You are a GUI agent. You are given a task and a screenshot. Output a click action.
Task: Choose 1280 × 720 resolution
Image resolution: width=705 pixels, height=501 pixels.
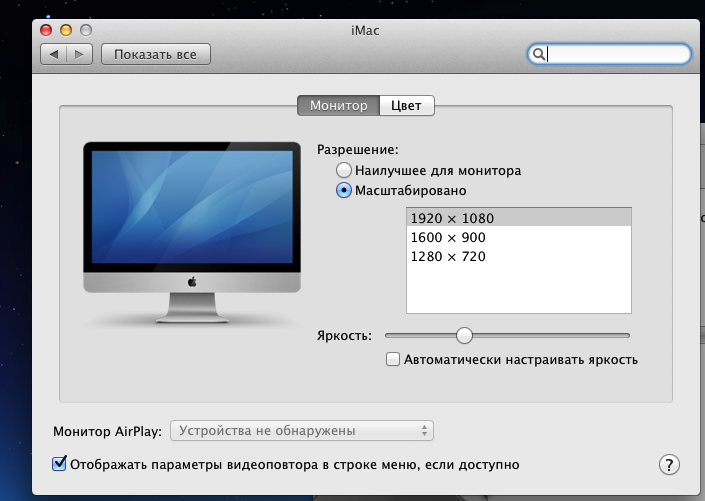pyautogui.click(x=519, y=256)
